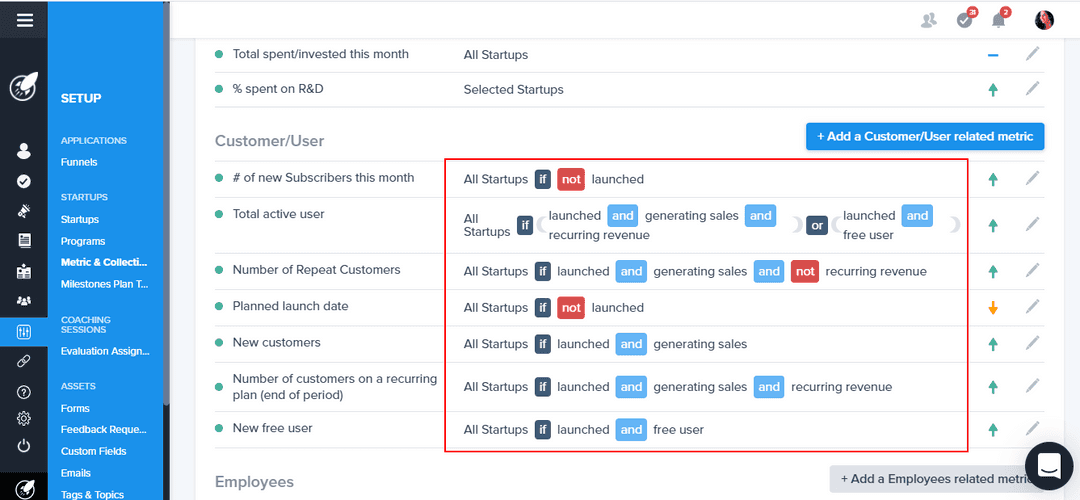Click the people icon in top header
The height and width of the screenshot is (500, 1080).
tap(929, 20)
